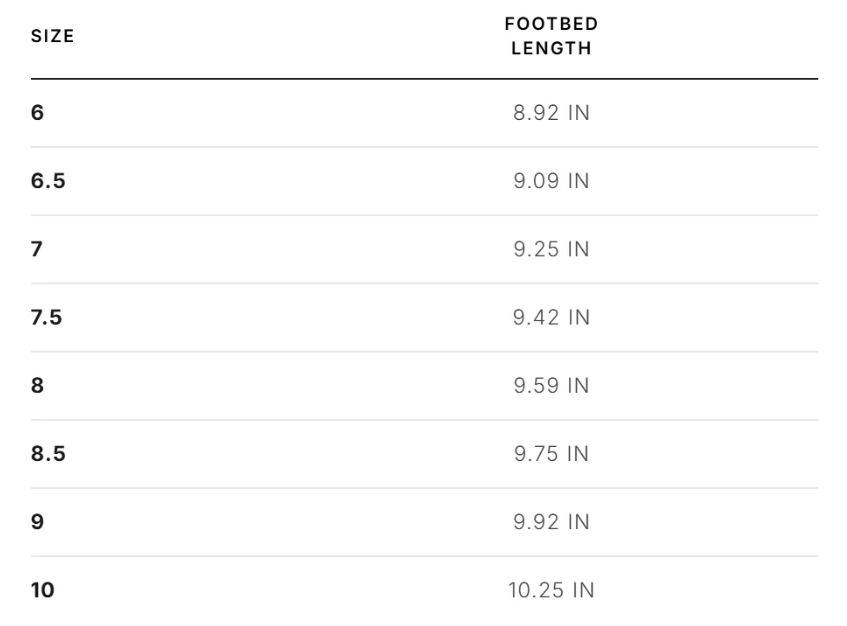
Task: Select size 10 row label
Action: (x=43, y=590)
